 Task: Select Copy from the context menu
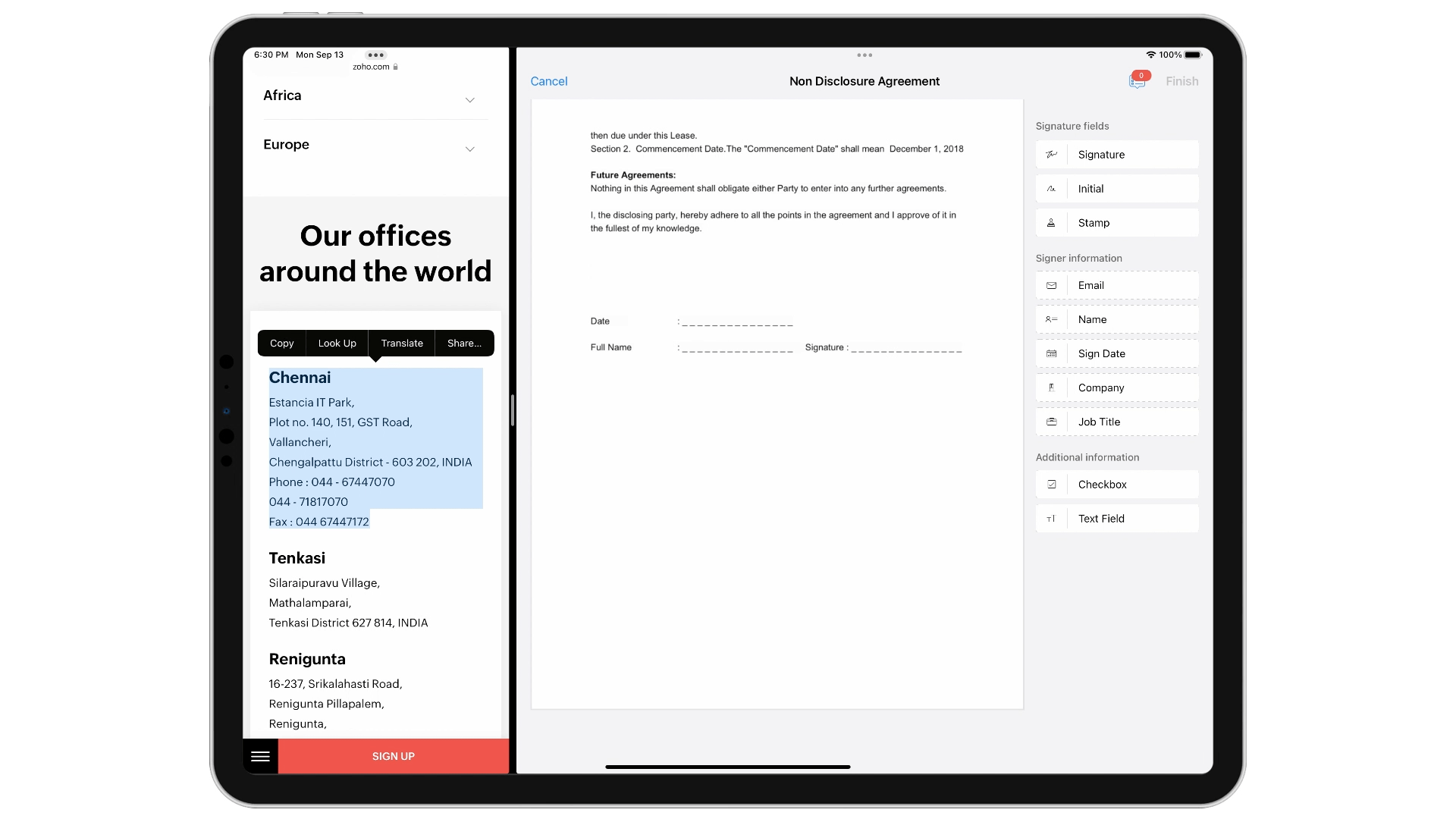point(282,342)
